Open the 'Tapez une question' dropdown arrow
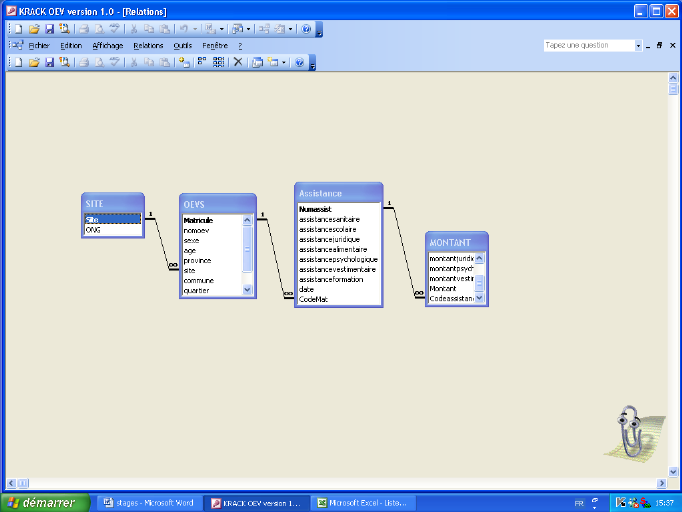 click(x=638, y=45)
